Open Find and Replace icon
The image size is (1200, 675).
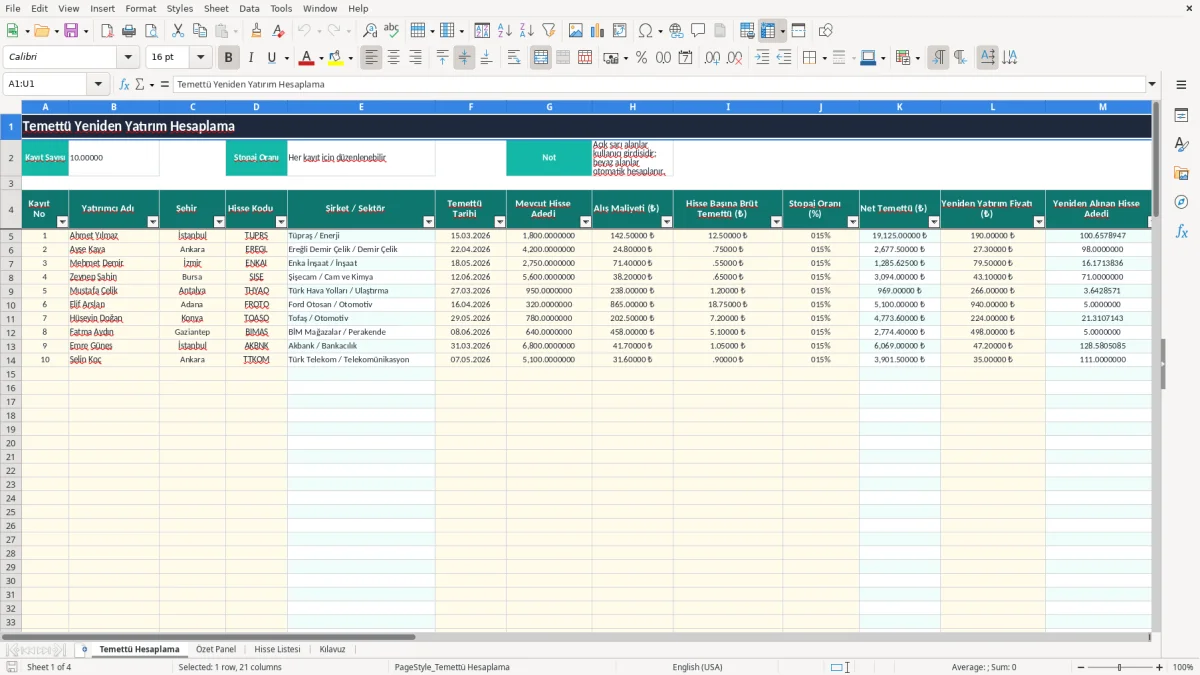(369, 31)
